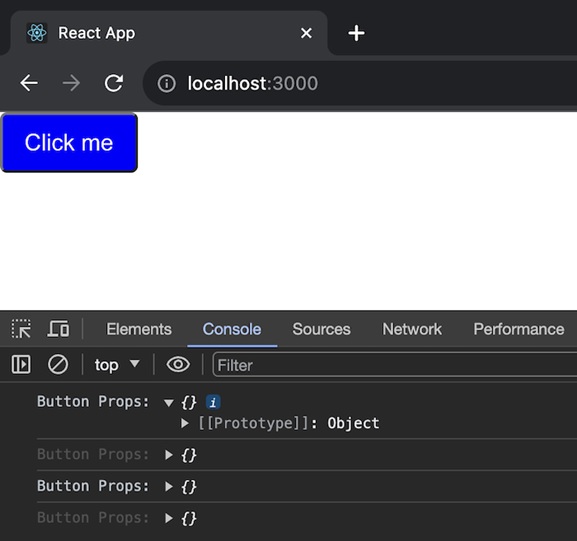
Task: Switch to the Network tab
Action: [x=412, y=329]
